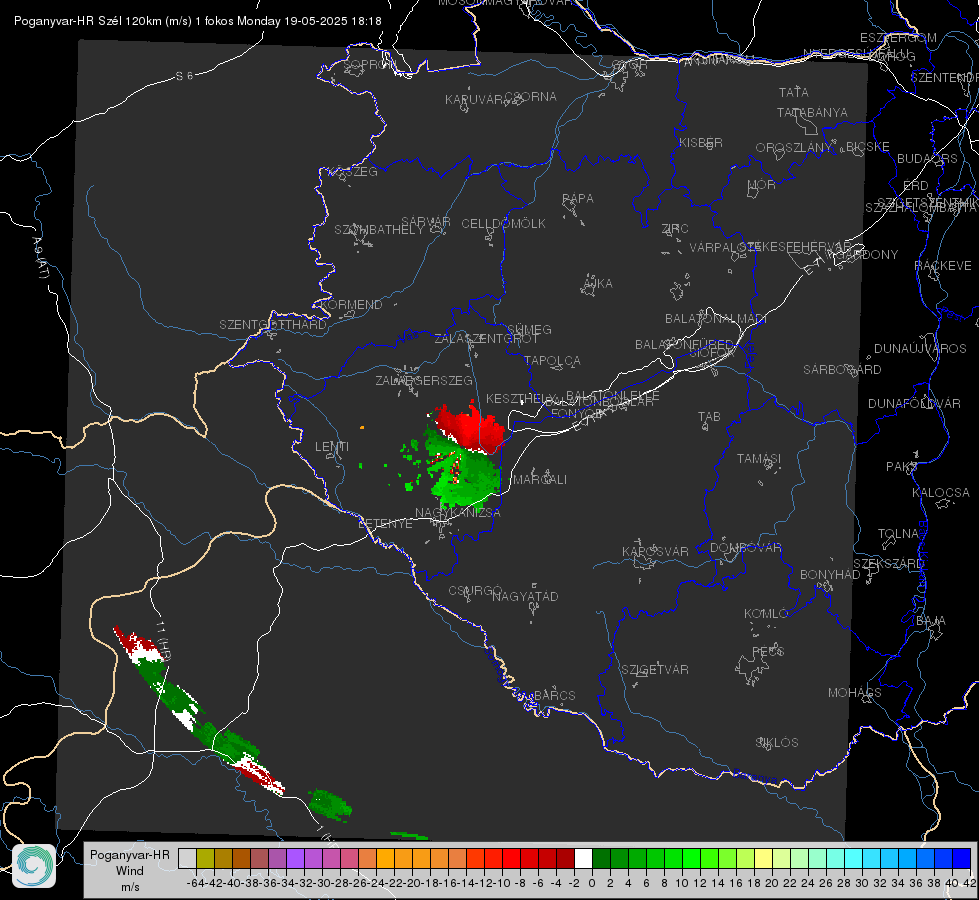Viewport: 979px width, 900px height.
Task: Click the red radar echo near Keszthely
Action: 471,427
